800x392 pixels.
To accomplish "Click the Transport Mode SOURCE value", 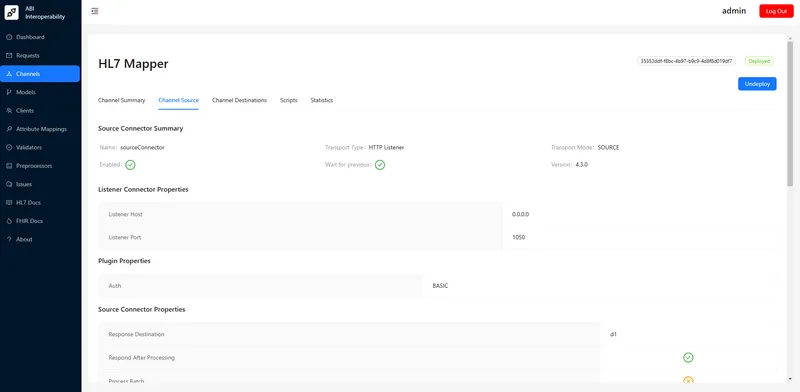I will point(609,148).
